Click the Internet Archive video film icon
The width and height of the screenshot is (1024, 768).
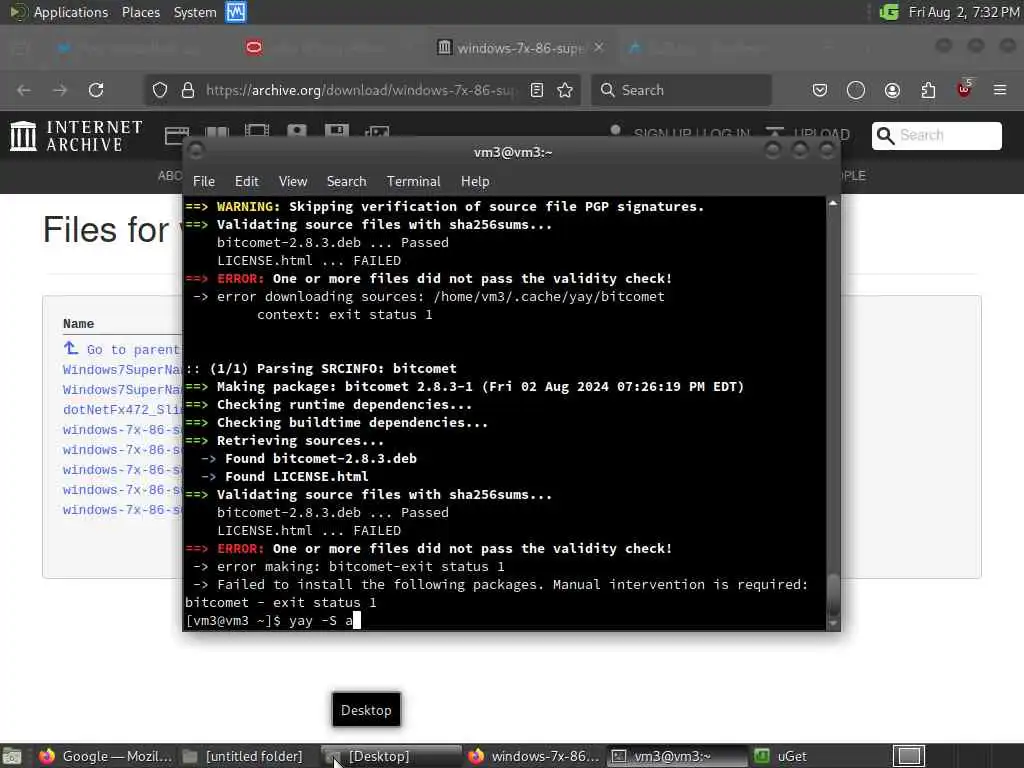(x=257, y=131)
